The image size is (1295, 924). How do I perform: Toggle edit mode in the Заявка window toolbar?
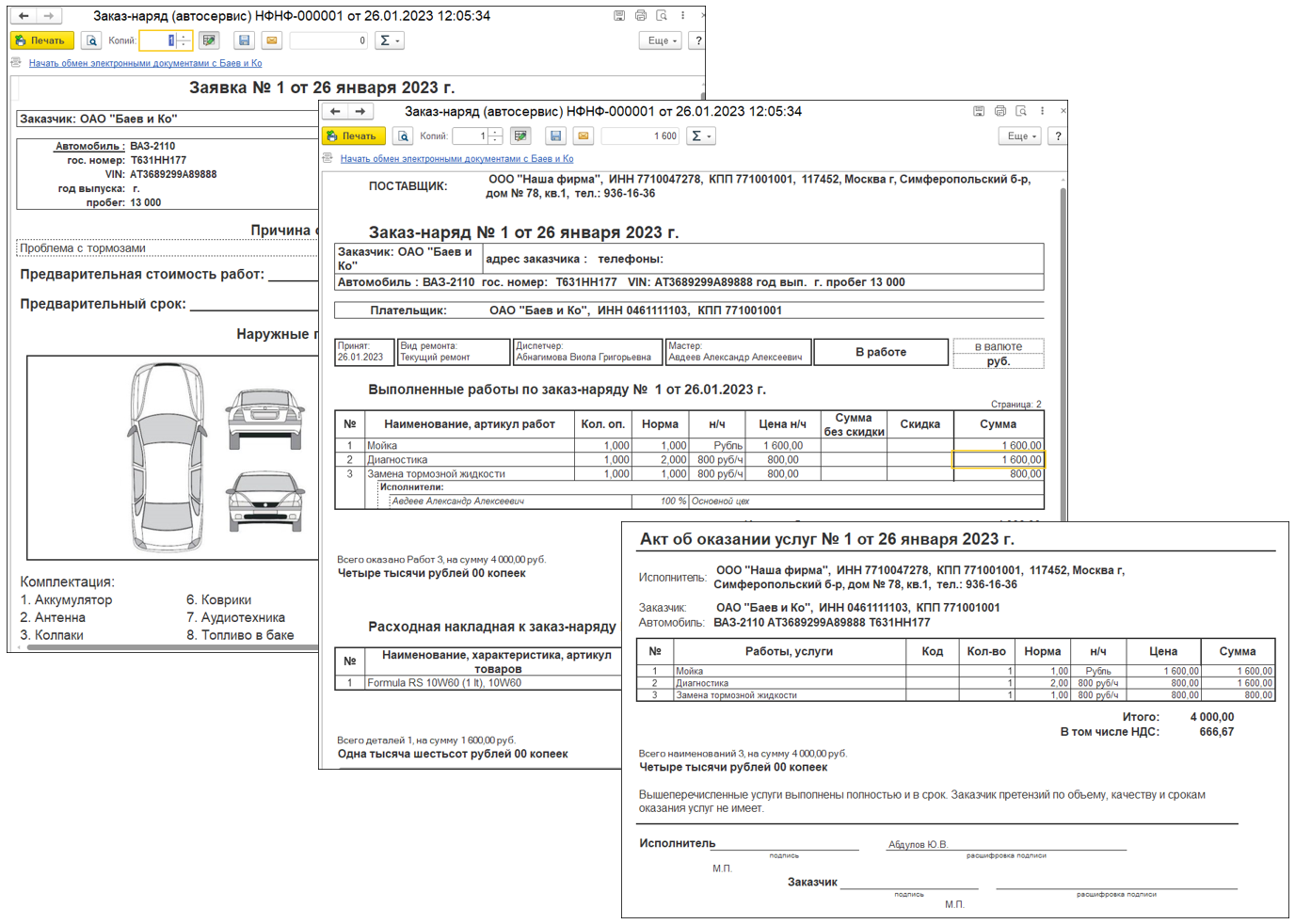pyautogui.click(x=209, y=40)
